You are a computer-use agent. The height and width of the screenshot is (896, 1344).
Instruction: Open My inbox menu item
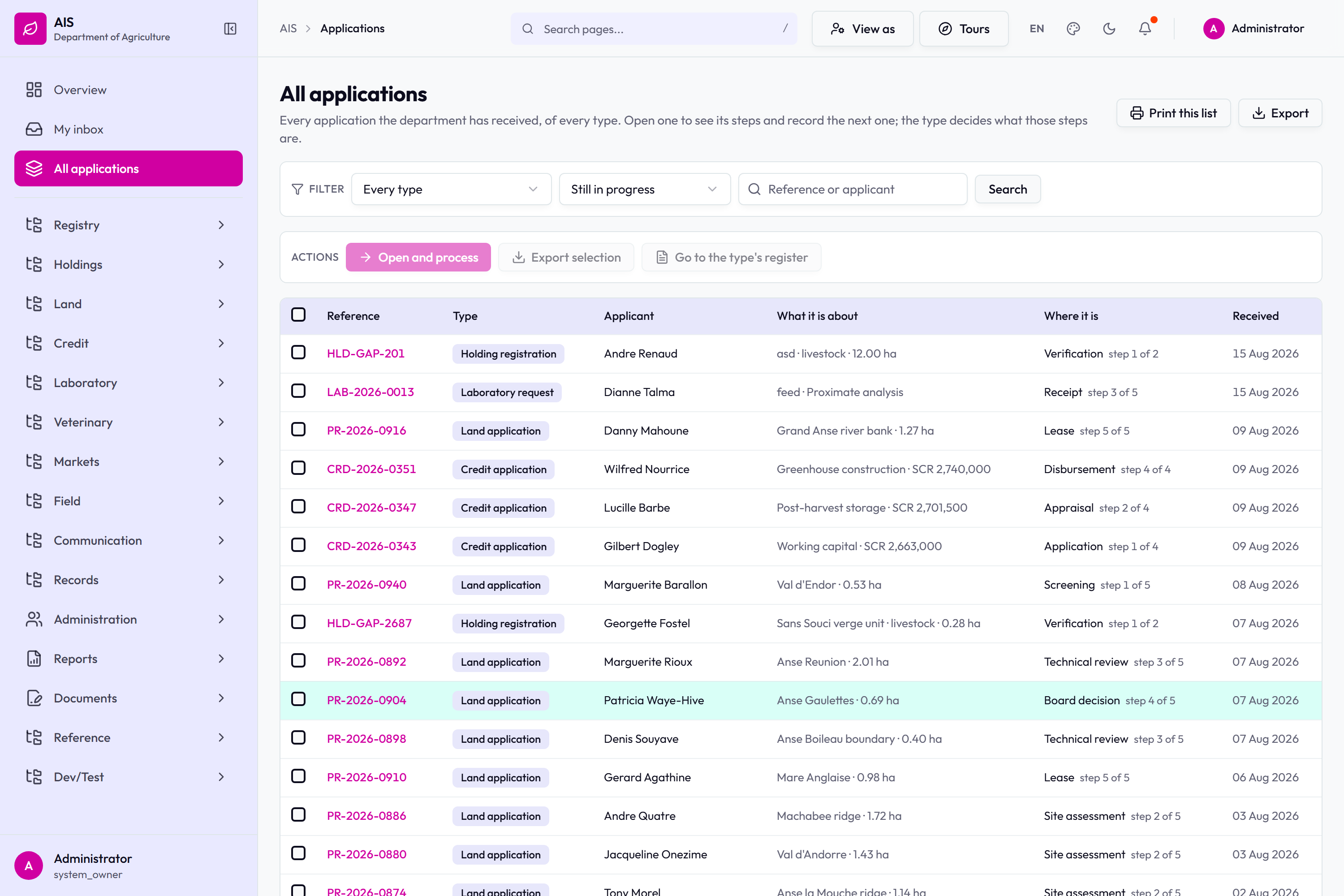(x=129, y=129)
